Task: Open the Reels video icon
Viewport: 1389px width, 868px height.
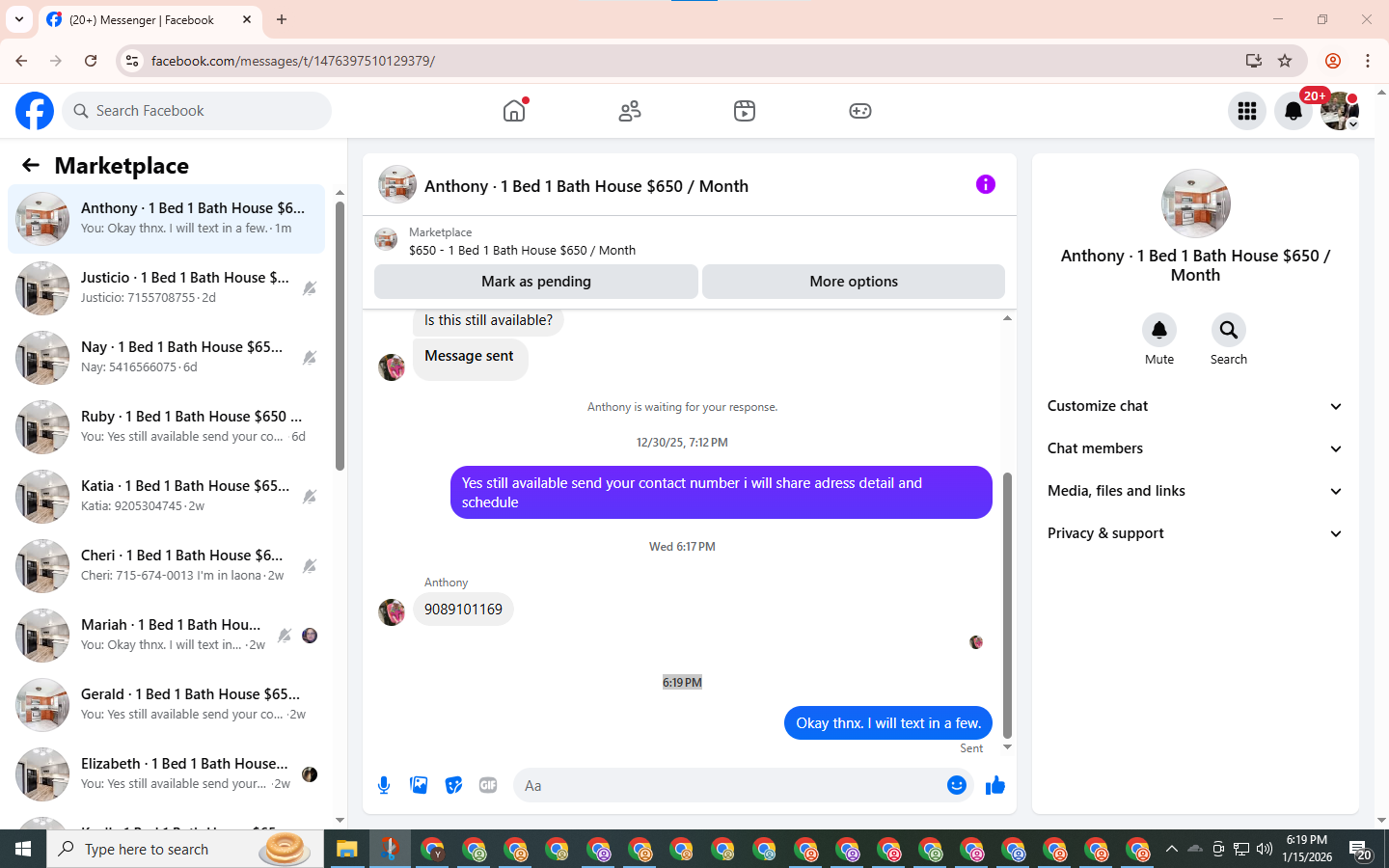Action: [745, 111]
